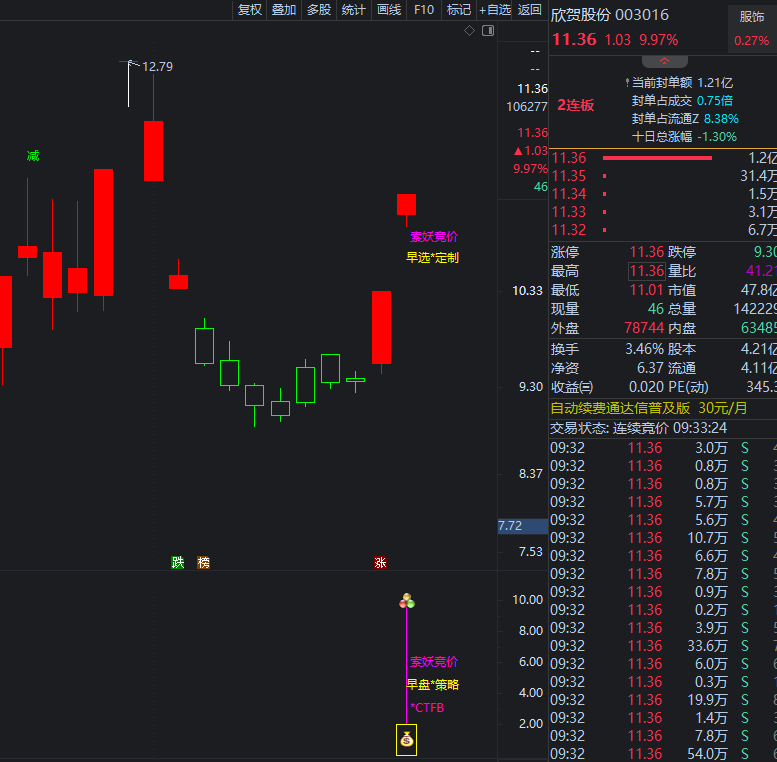Click the three colored balls icon

pos(407,600)
